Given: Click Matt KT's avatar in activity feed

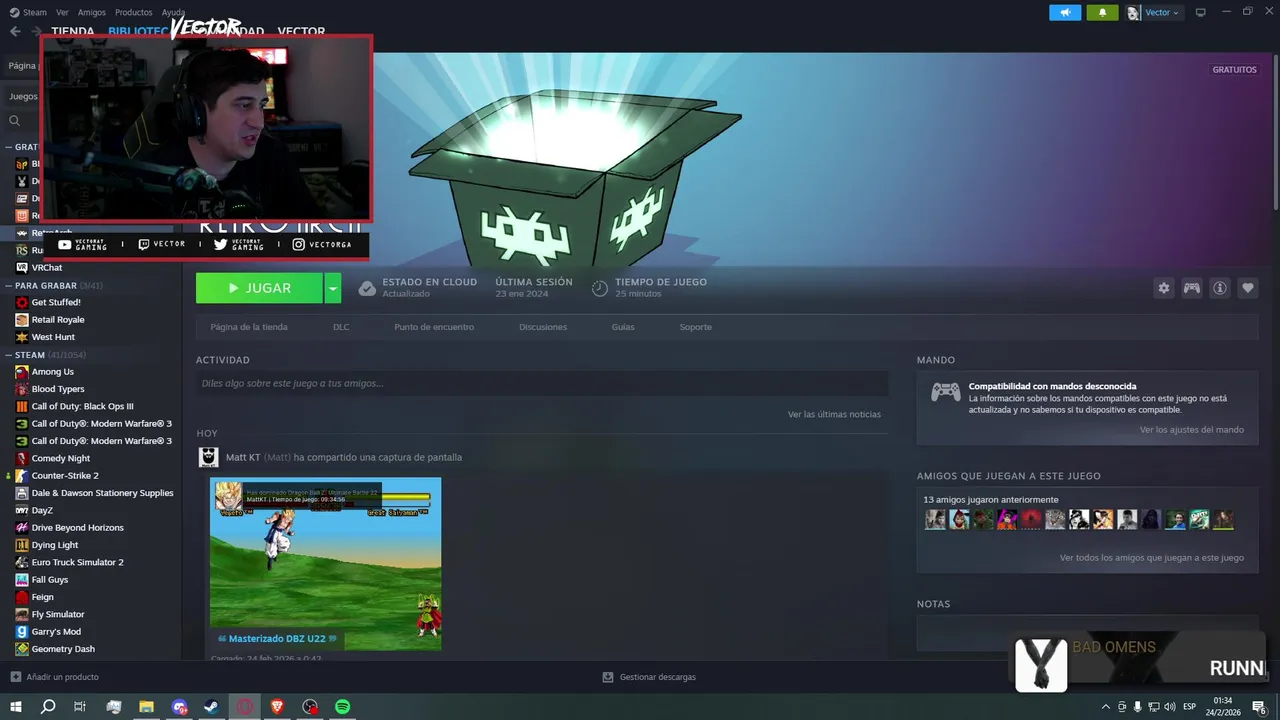Looking at the screenshot, I should click(208, 457).
